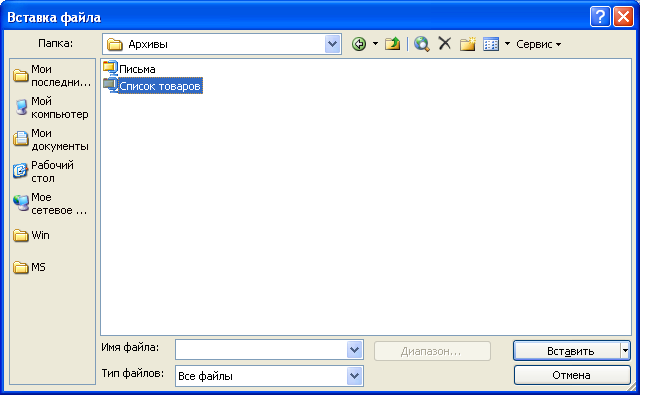Delete the selected item with X icon
668x395 pixels.
(x=445, y=43)
